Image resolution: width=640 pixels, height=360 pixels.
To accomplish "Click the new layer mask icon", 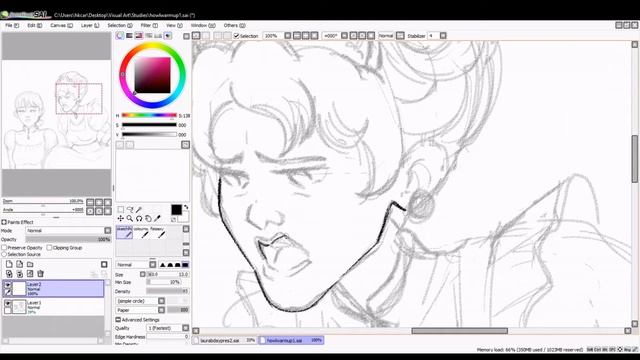I will point(104,264).
